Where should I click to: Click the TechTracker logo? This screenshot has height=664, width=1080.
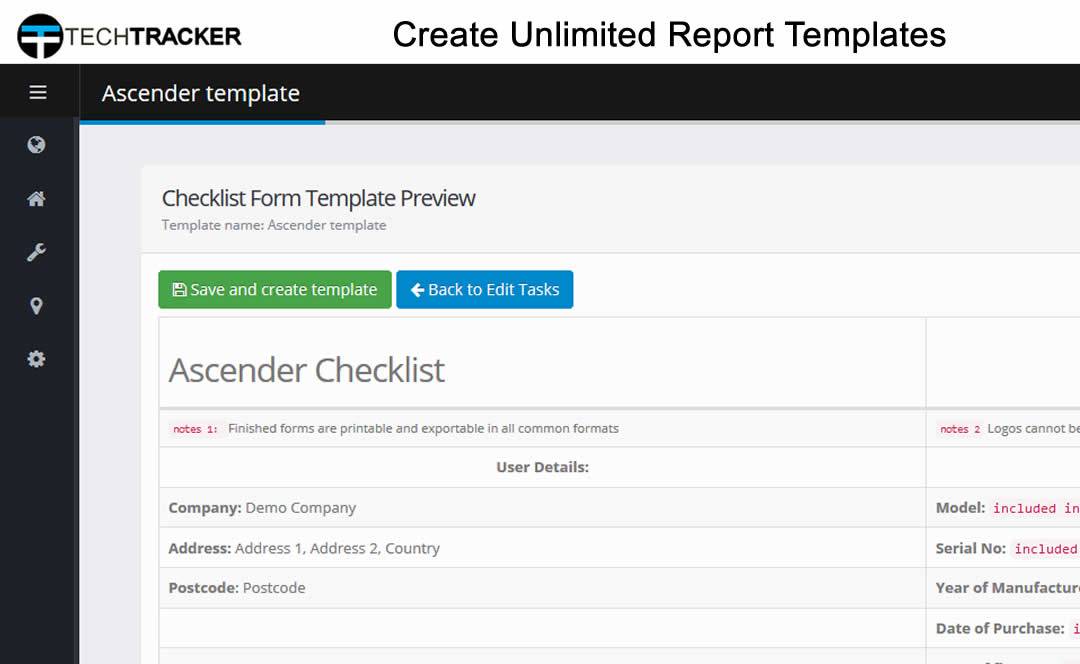129,36
